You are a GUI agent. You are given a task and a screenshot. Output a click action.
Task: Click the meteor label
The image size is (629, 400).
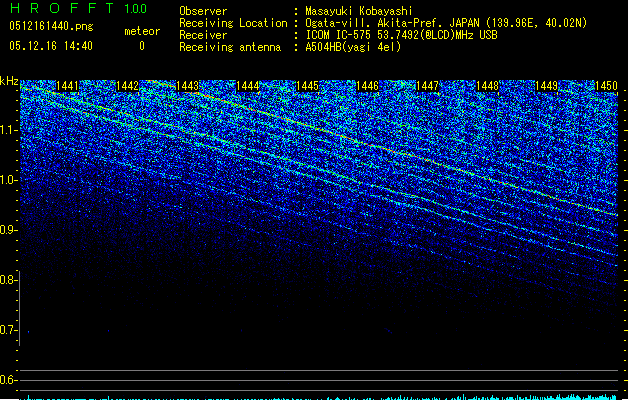click(x=142, y=31)
